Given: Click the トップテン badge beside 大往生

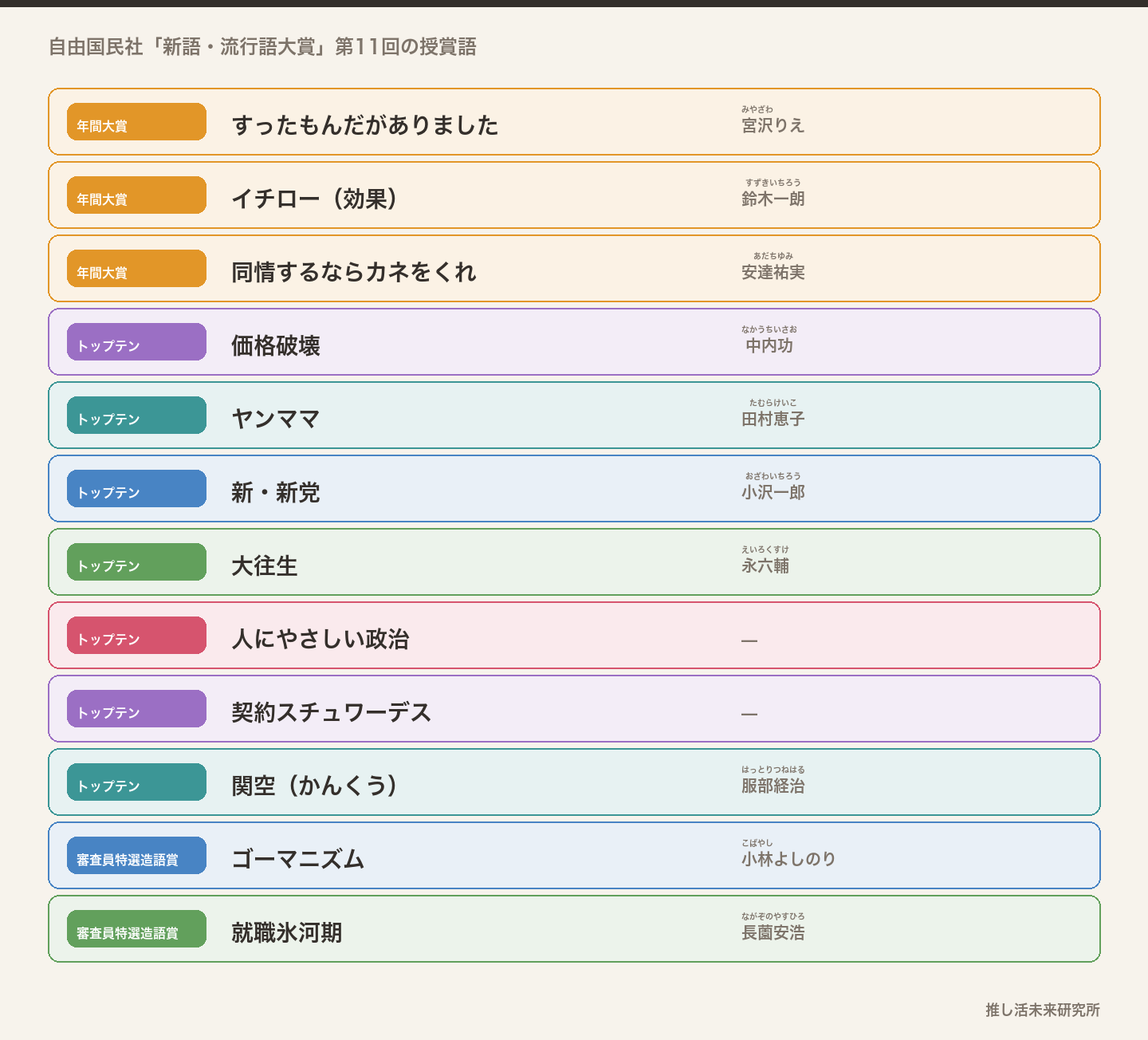Looking at the screenshot, I should (x=136, y=562).
